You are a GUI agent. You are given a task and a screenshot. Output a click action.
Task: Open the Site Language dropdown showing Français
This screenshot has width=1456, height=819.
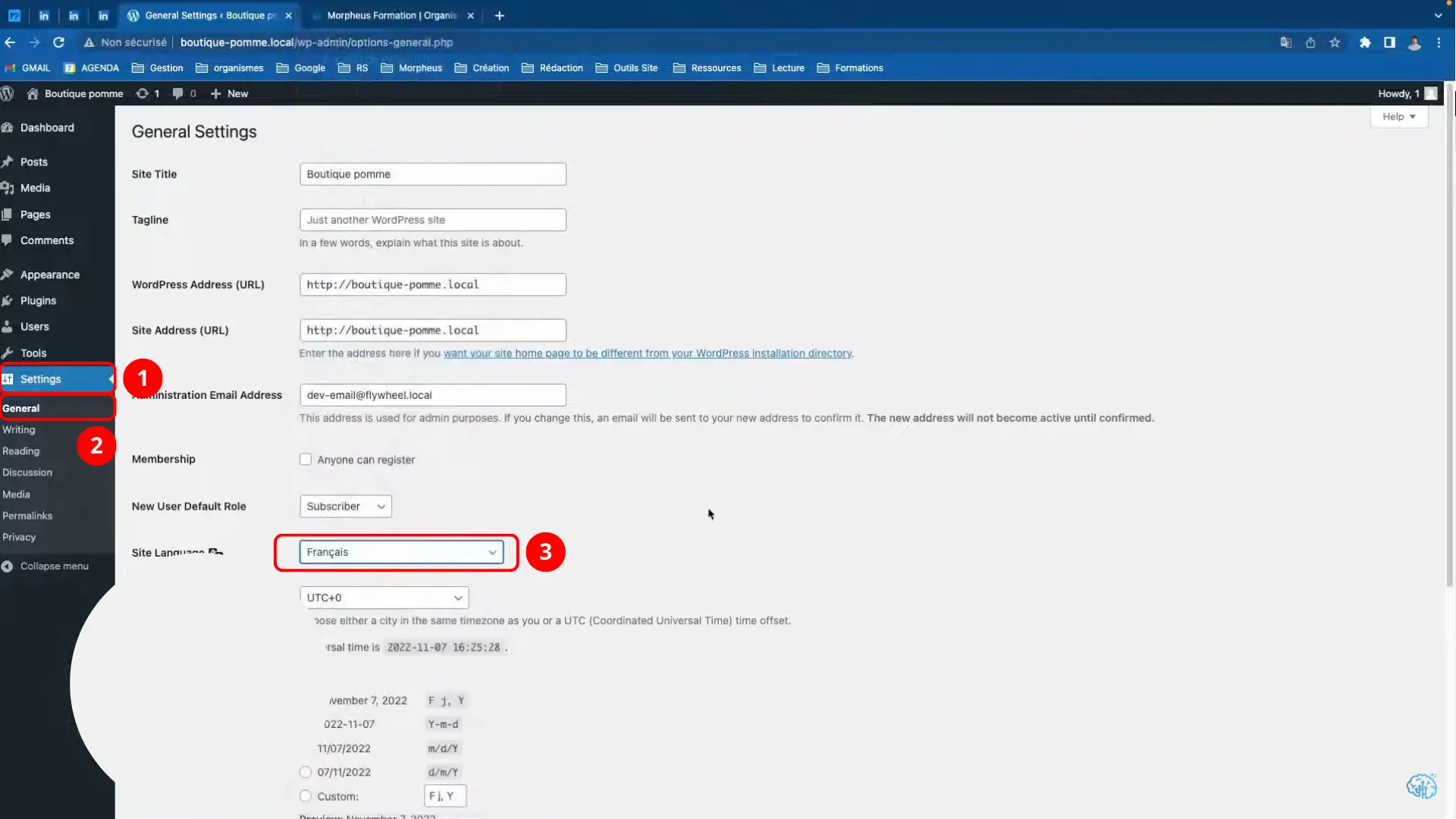402,552
